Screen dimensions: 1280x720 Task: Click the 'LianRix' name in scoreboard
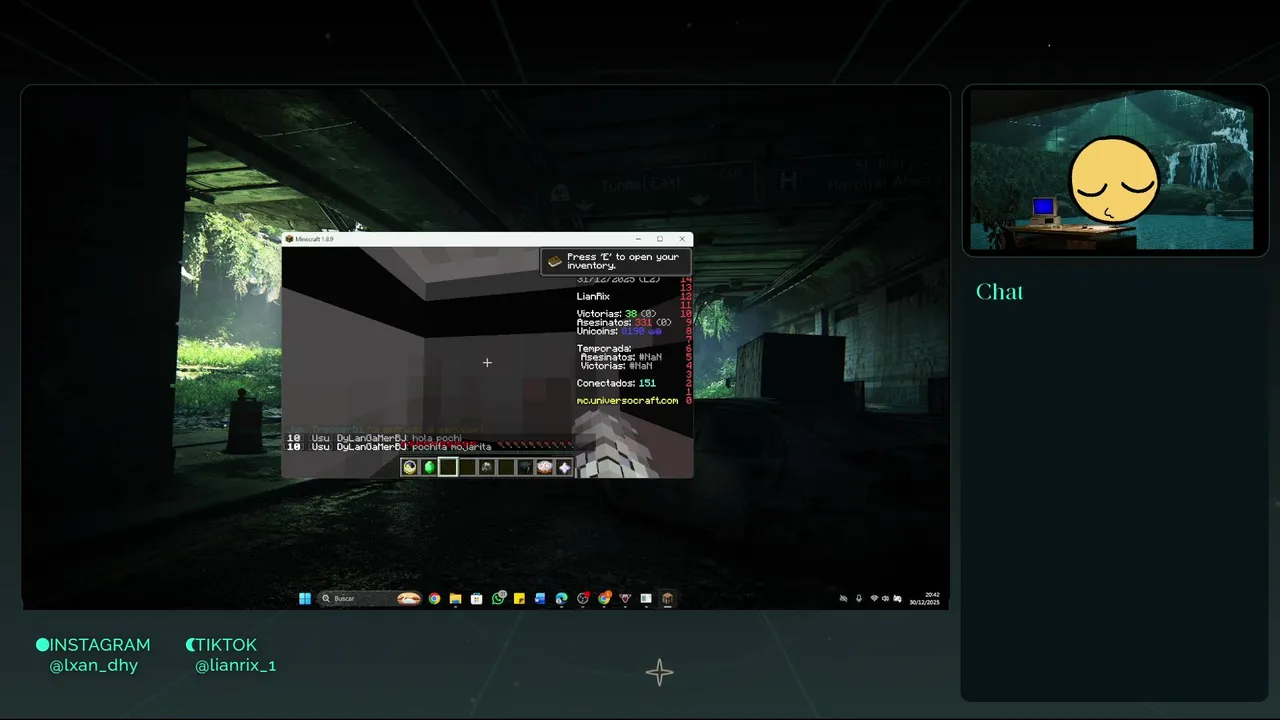(x=593, y=296)
